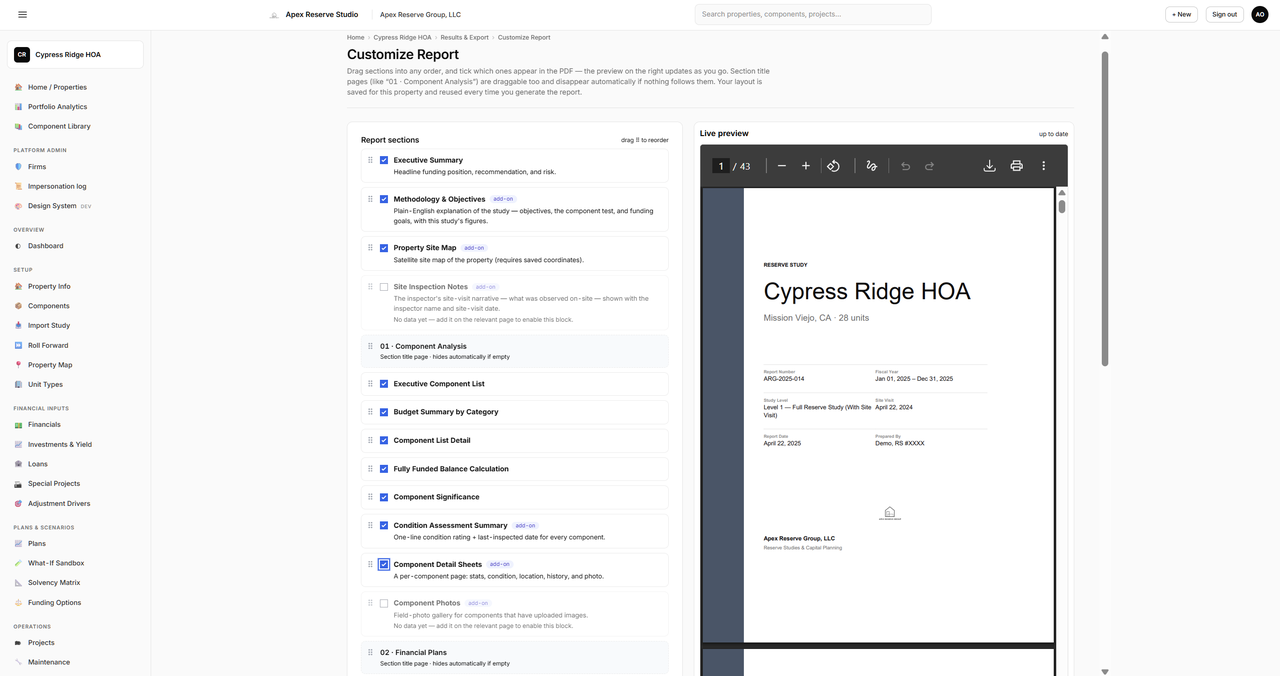Go to Home breadcrumb link
1280x676 pixels.
355,37
